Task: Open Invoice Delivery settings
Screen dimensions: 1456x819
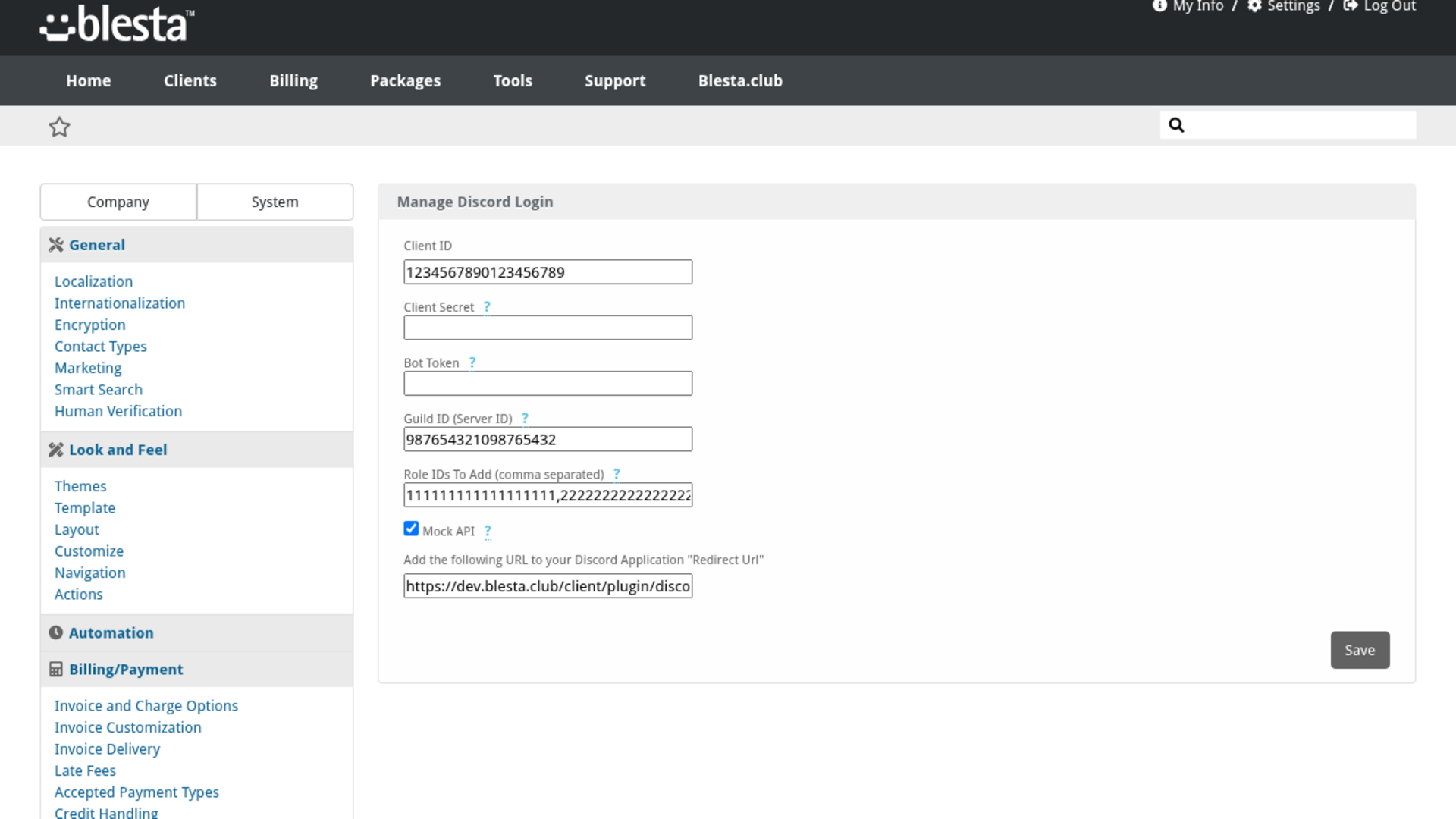Action: [x=107, y=749]
